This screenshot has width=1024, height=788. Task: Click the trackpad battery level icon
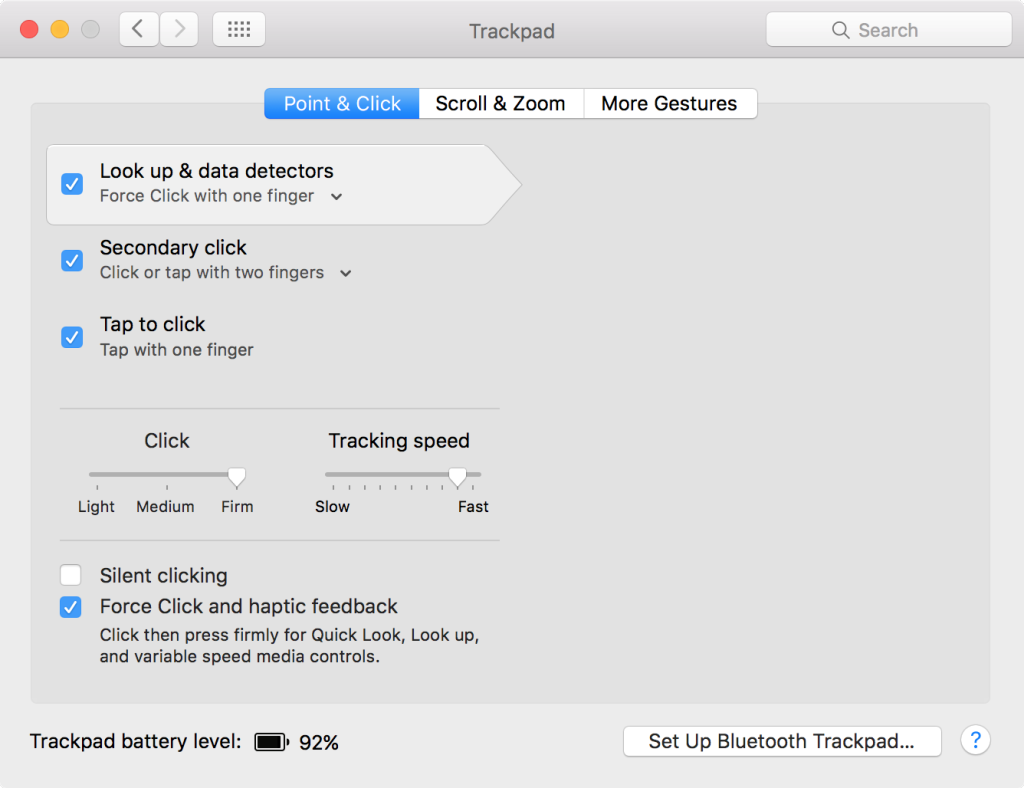[271, 742]
